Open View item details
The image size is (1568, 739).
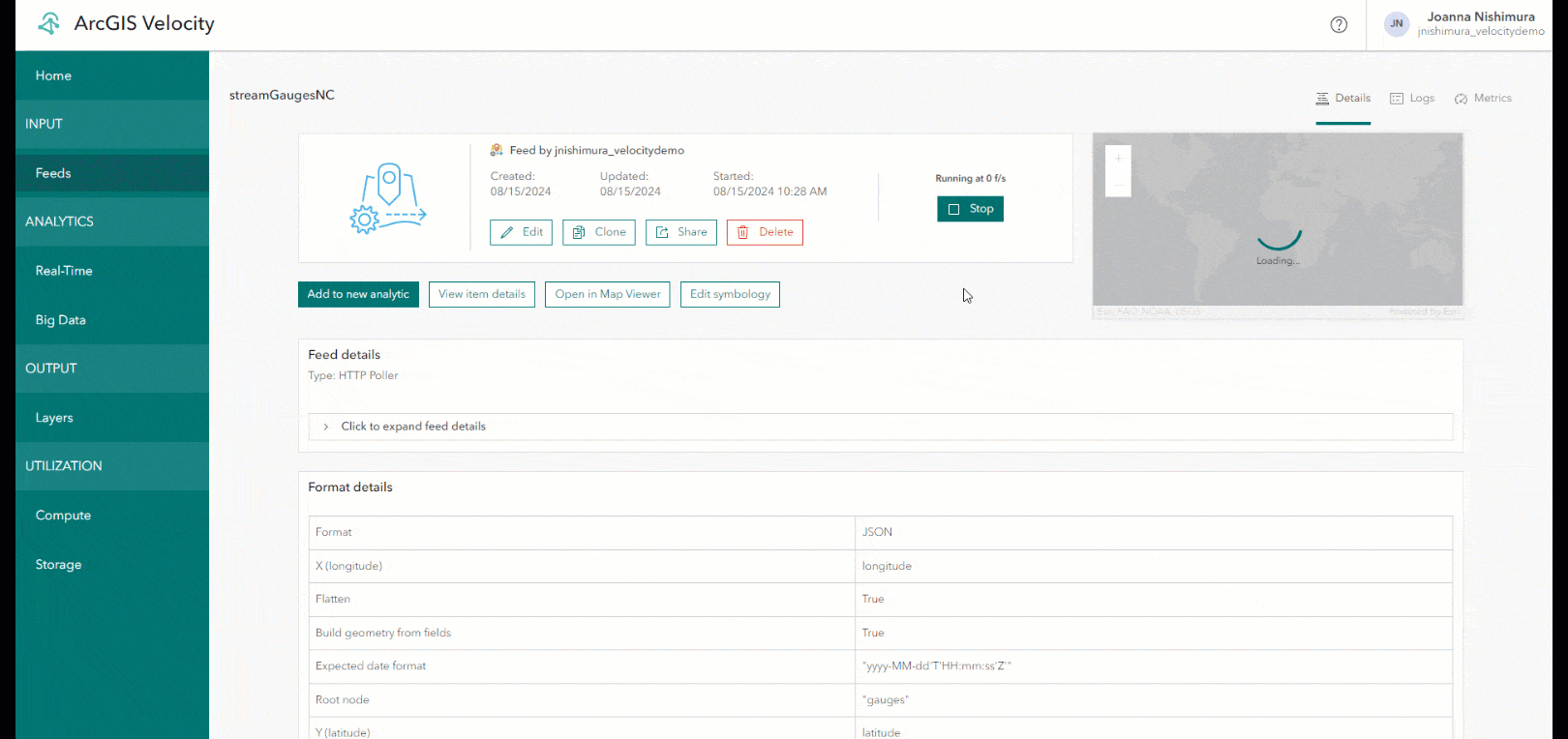[x=482, y=294]
